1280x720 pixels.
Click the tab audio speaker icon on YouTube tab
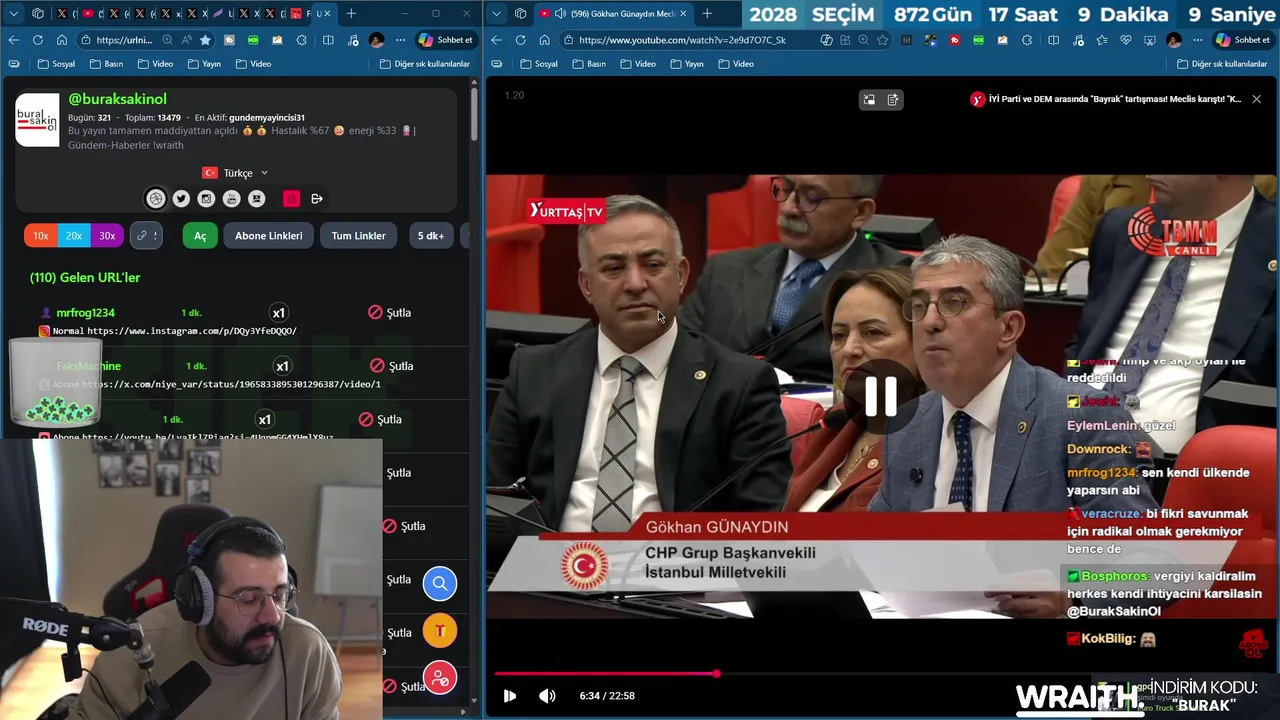pyautogui.click(x=560, y=14)
